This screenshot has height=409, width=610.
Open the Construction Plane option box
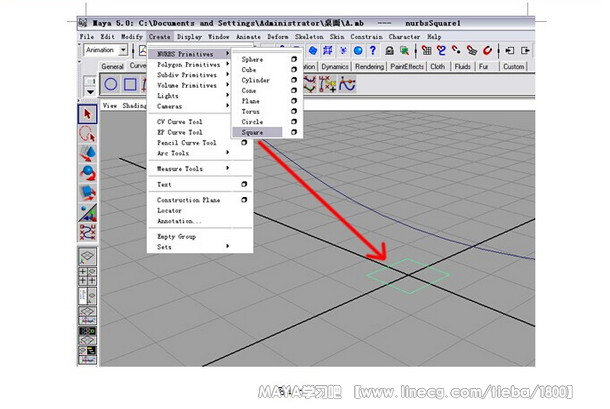click(244, 200)
